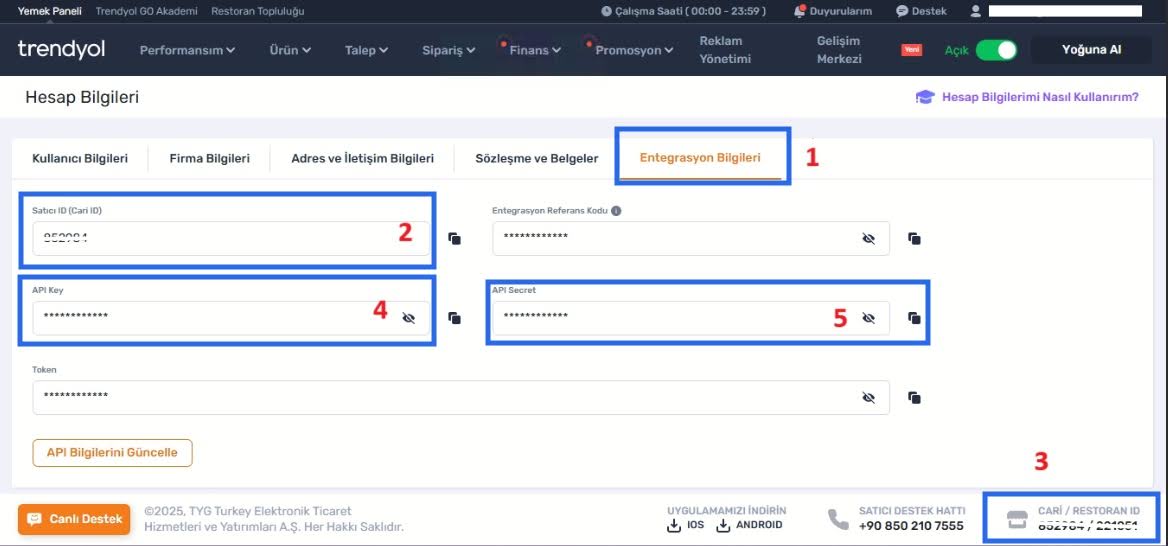The height and width of the screenshot is (546, 1168).
Task: Click the API Secret field
Action: [691, 318]
